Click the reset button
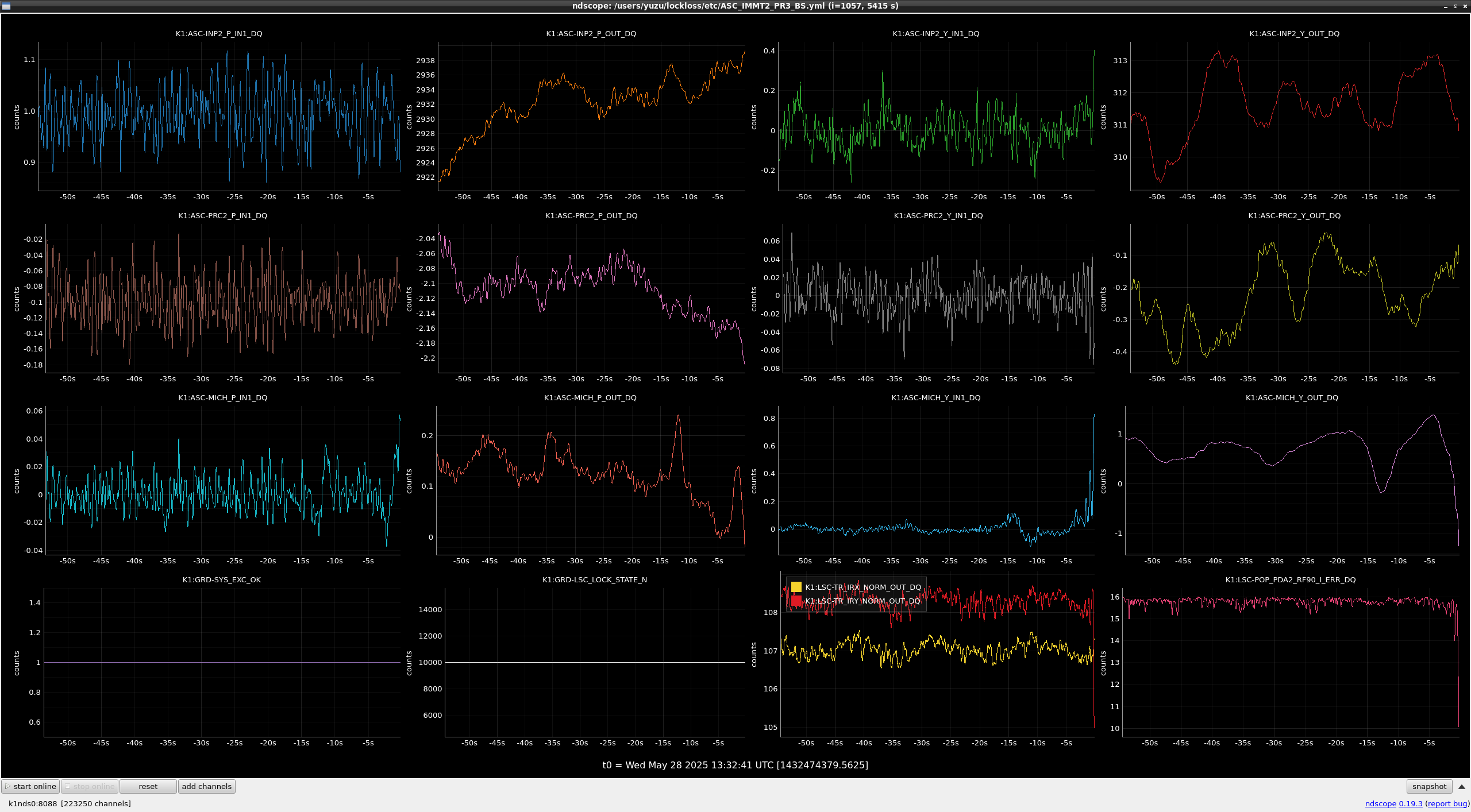The image size is (1471, 812). [x=148, y=786]
